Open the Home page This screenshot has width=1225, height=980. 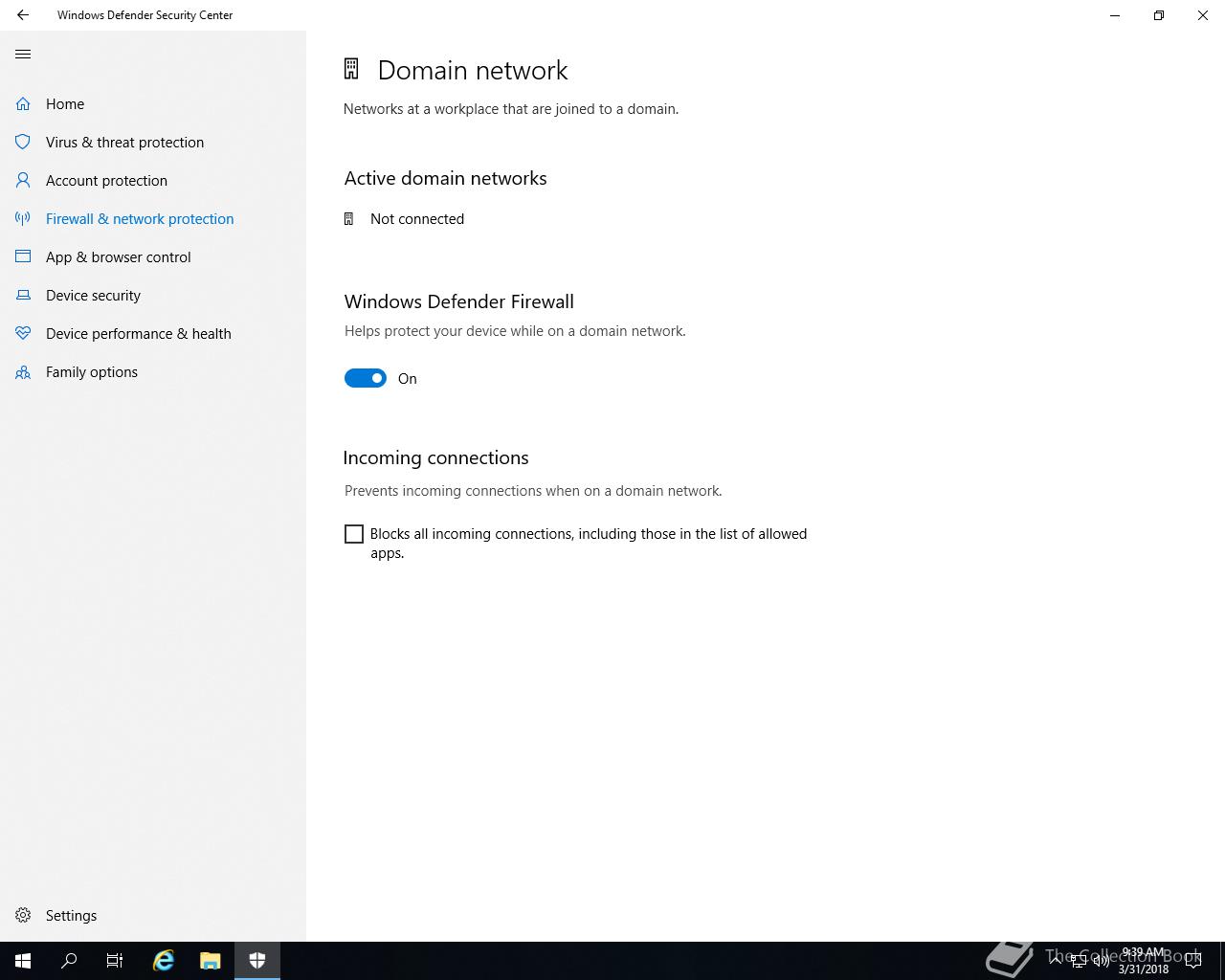point(153,103)
